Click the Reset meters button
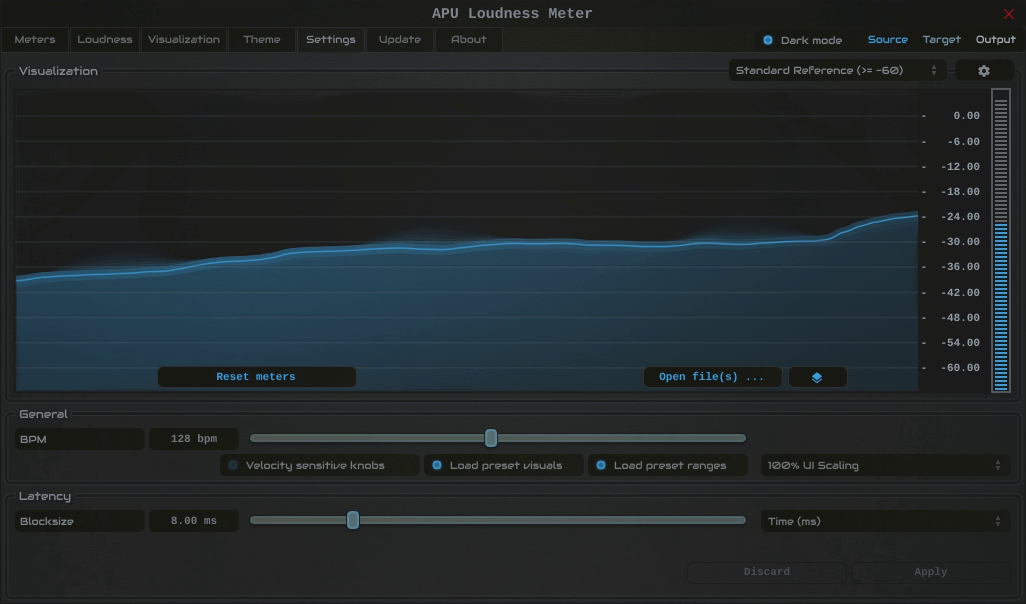Image resolution: width=1026 pixels, height=604 pixels. 256,377
